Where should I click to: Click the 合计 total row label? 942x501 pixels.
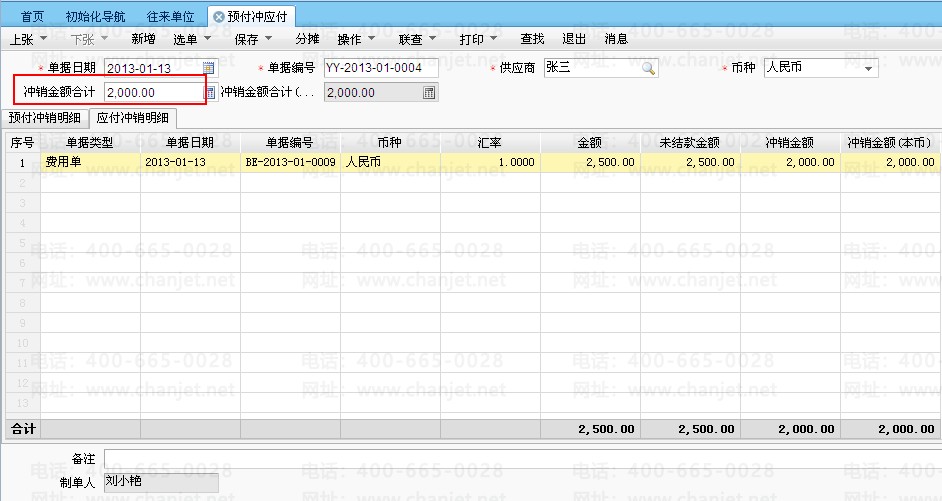(x=23, y=429)
